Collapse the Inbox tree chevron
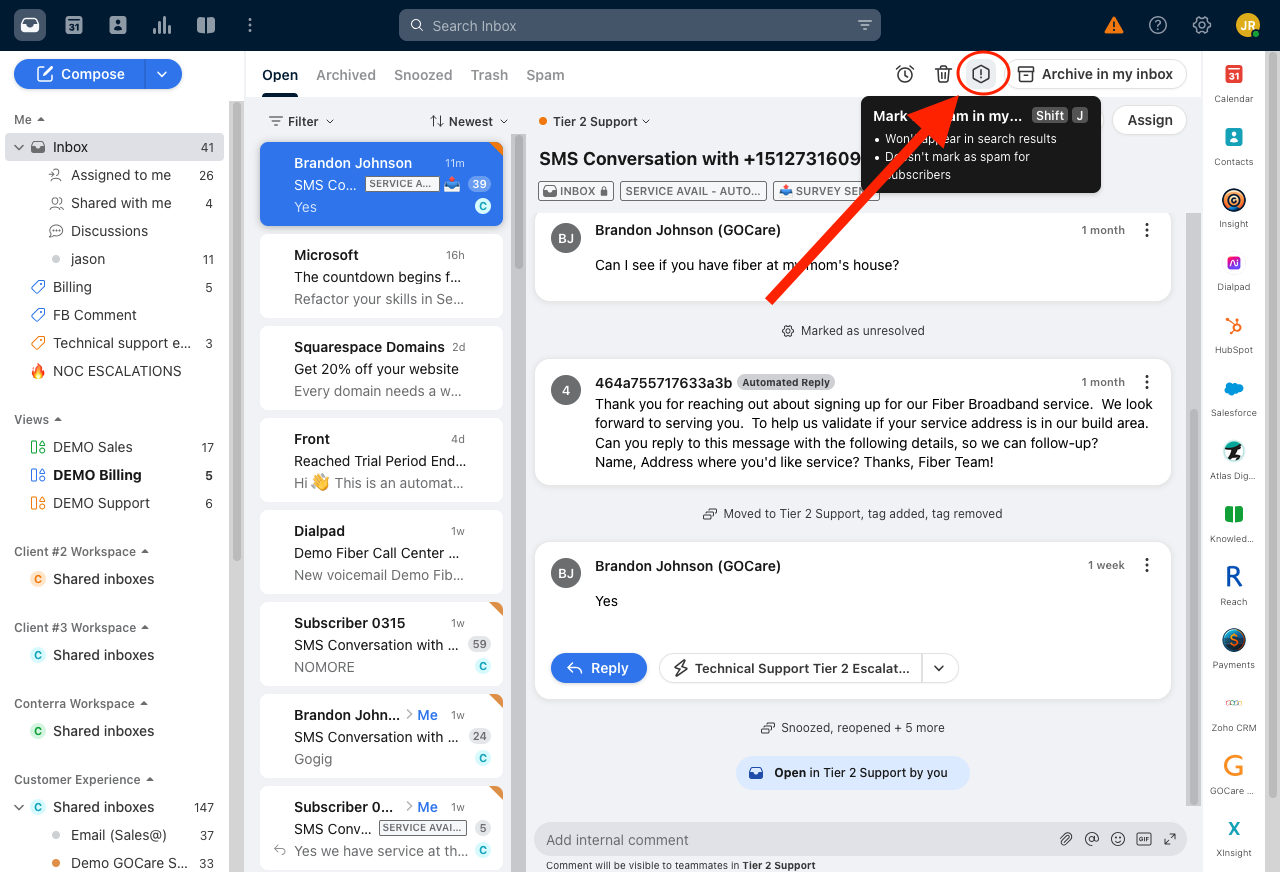1280x872 pixels. pyautogui.click(x=18, y=147)
